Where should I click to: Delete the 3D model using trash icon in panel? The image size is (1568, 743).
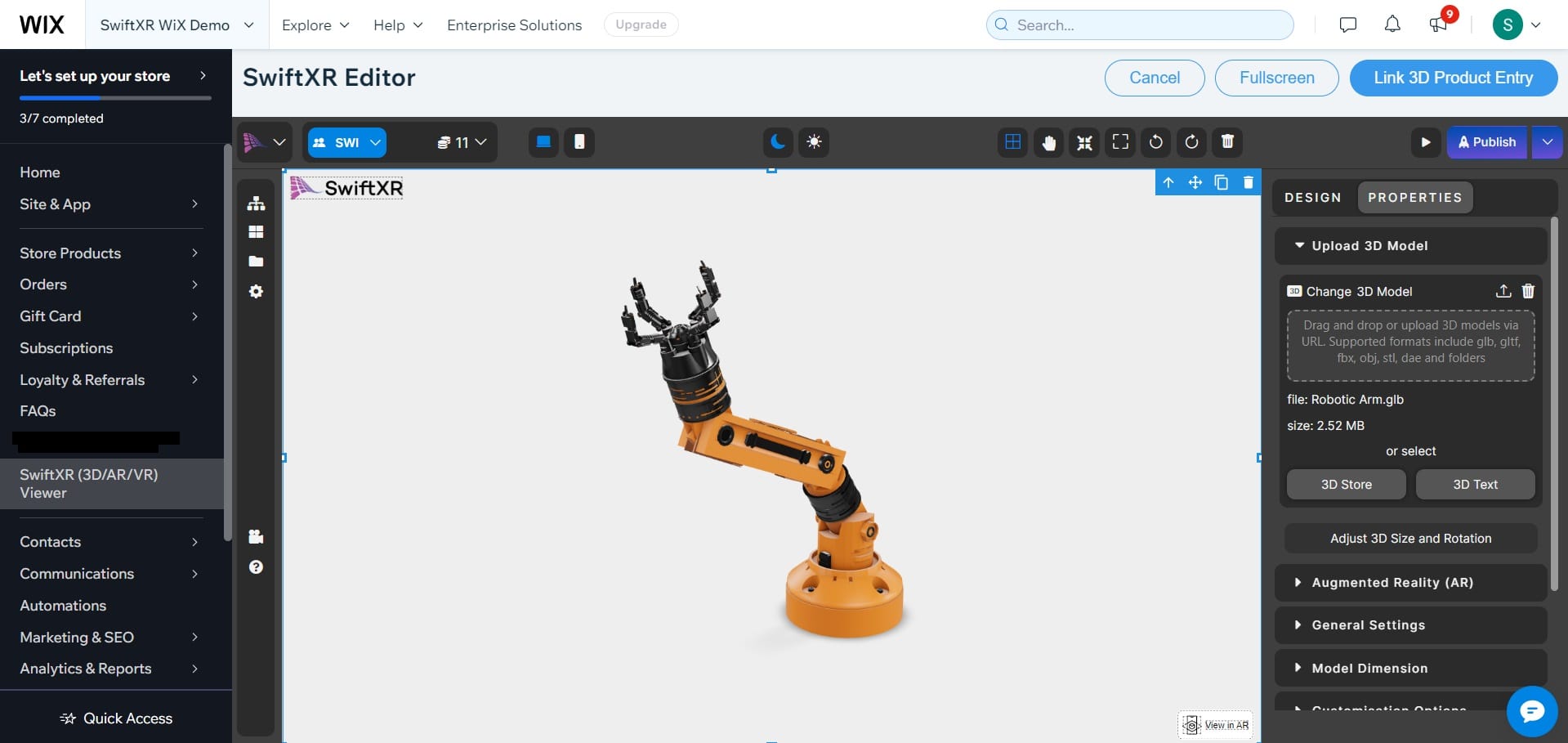point(1528,291)
